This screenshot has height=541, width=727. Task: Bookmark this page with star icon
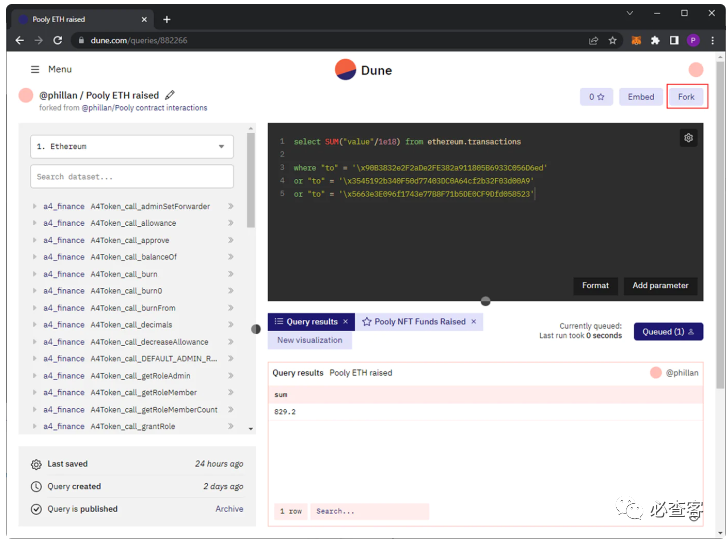point(612,40)
